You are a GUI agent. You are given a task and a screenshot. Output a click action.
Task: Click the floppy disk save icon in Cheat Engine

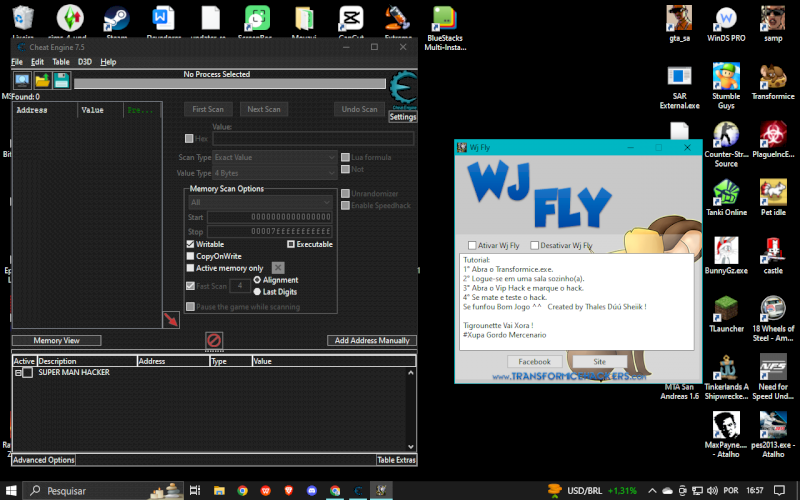61,81
